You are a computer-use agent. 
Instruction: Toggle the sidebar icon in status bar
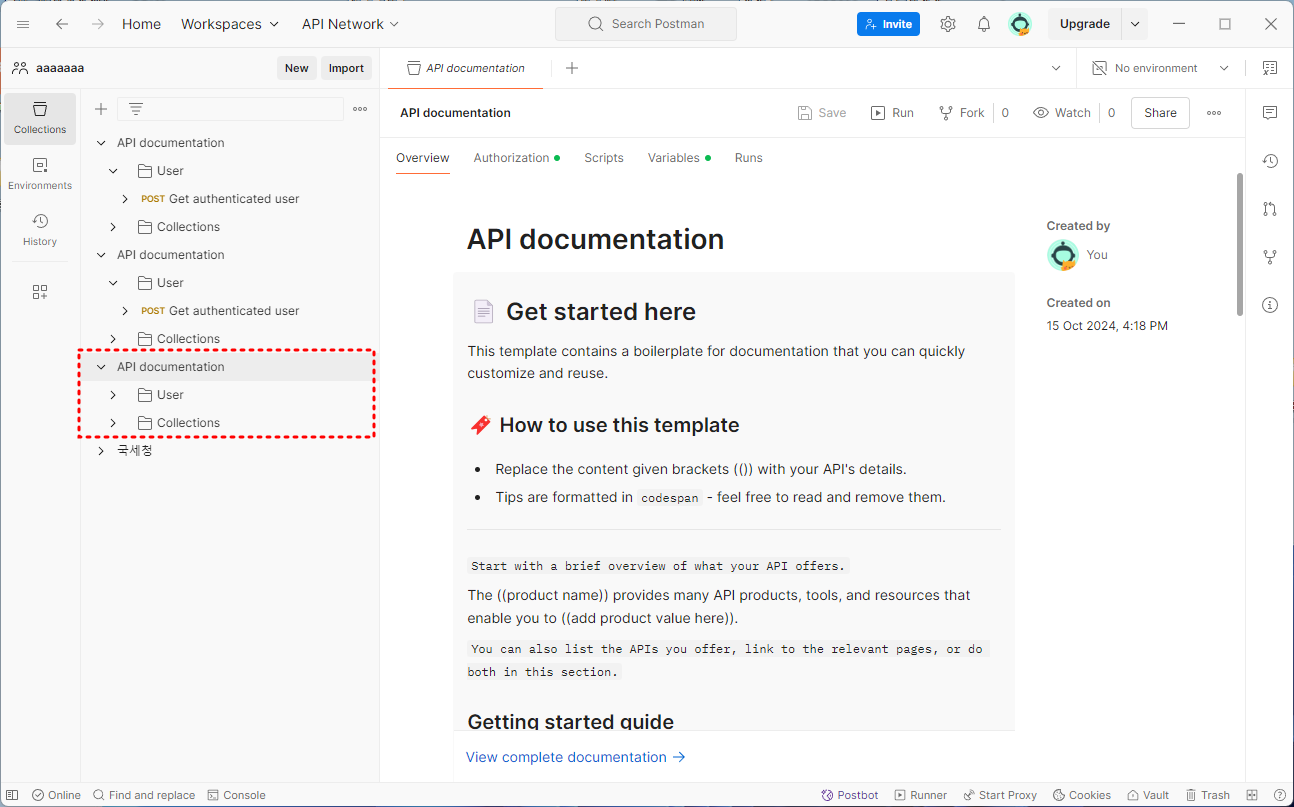12,795
